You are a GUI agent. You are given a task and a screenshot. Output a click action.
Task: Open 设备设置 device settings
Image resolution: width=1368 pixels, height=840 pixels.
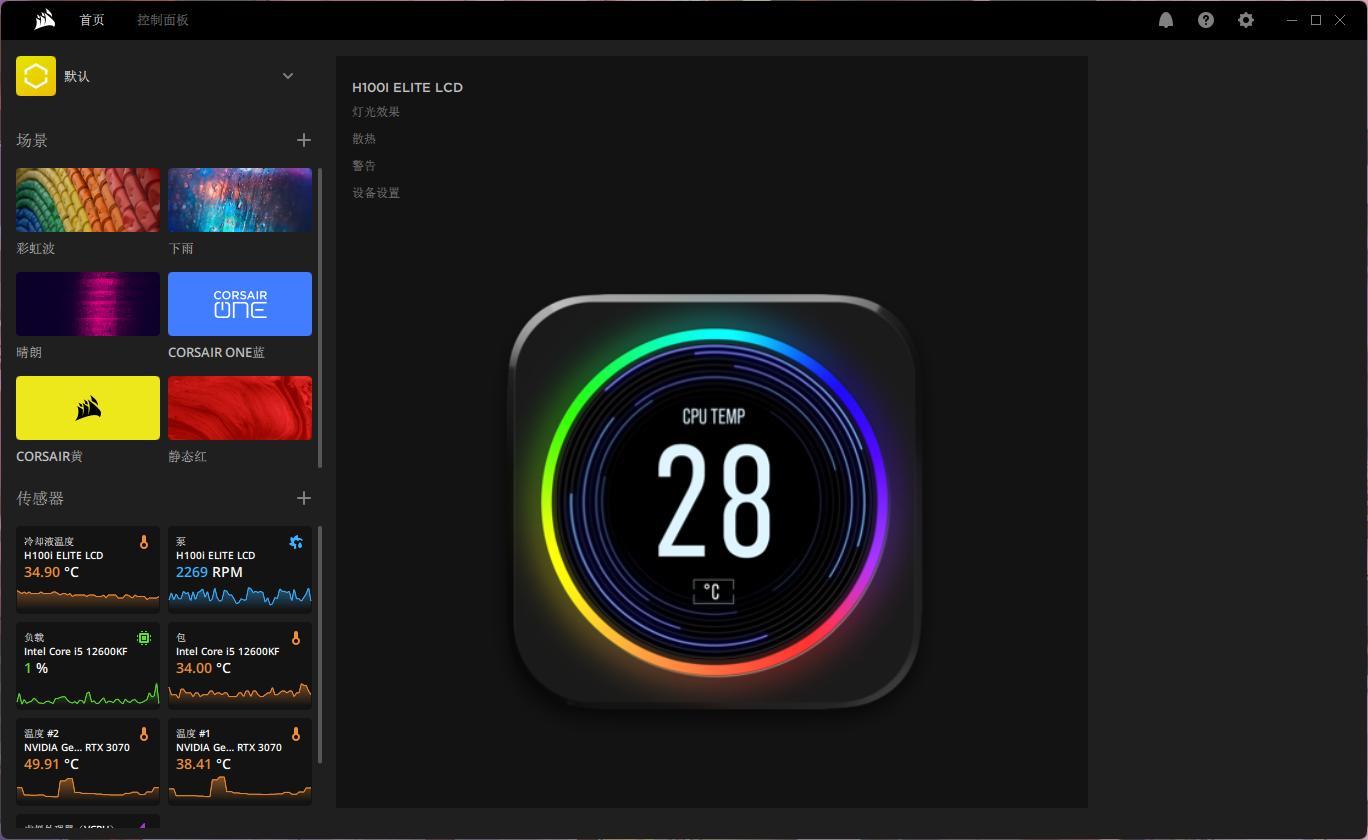[x=376, y=193]
